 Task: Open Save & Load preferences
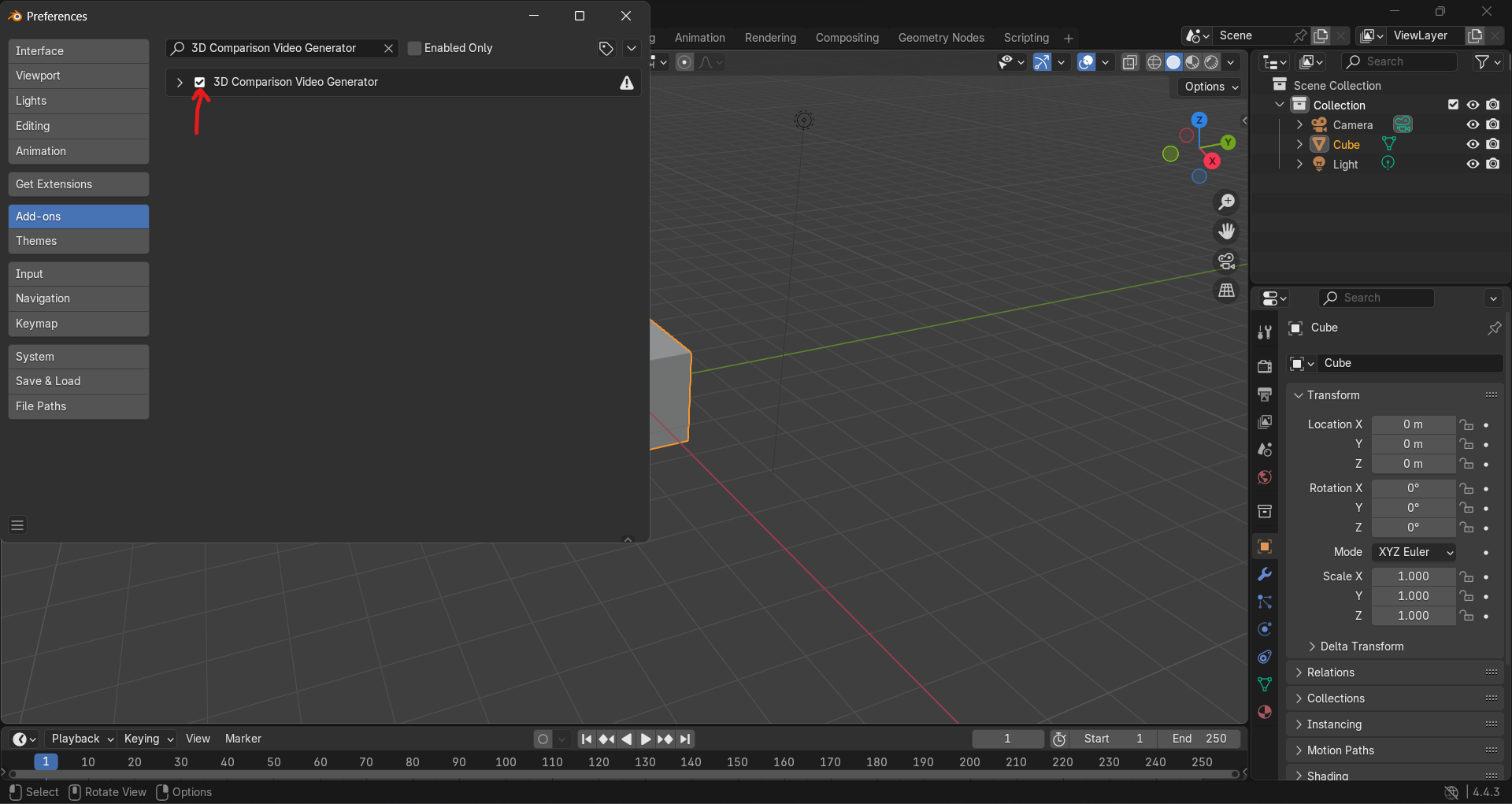point(79,381)
